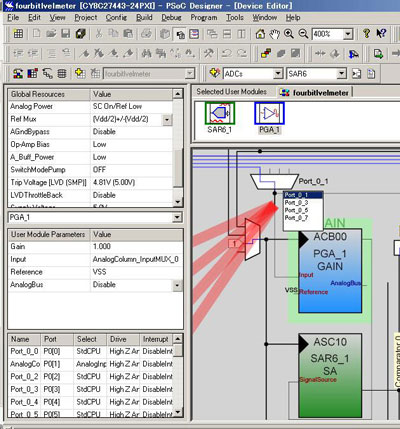400x429 pixels.
Task: Click the Save All icon
Action: coord(80,34)
